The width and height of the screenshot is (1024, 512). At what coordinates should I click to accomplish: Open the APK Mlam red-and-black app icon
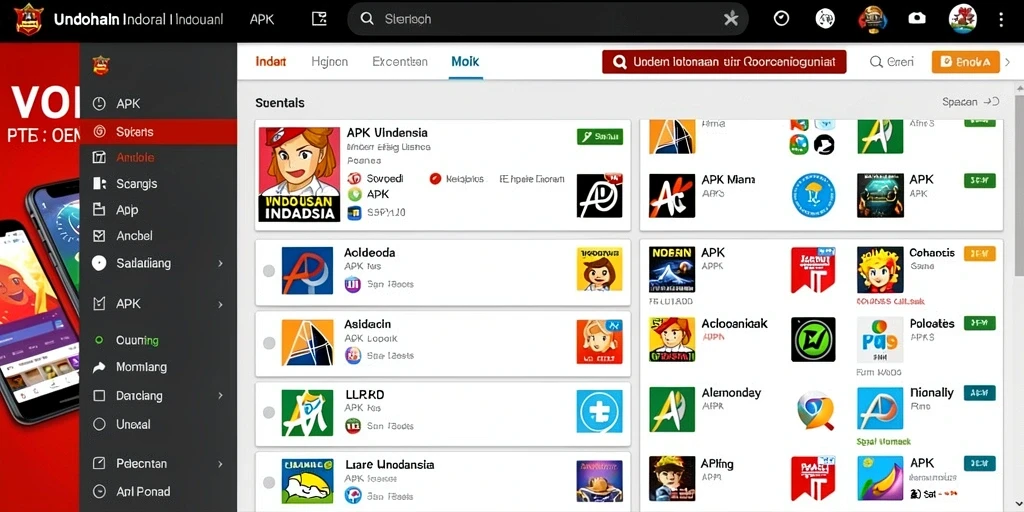click(671, 195)
